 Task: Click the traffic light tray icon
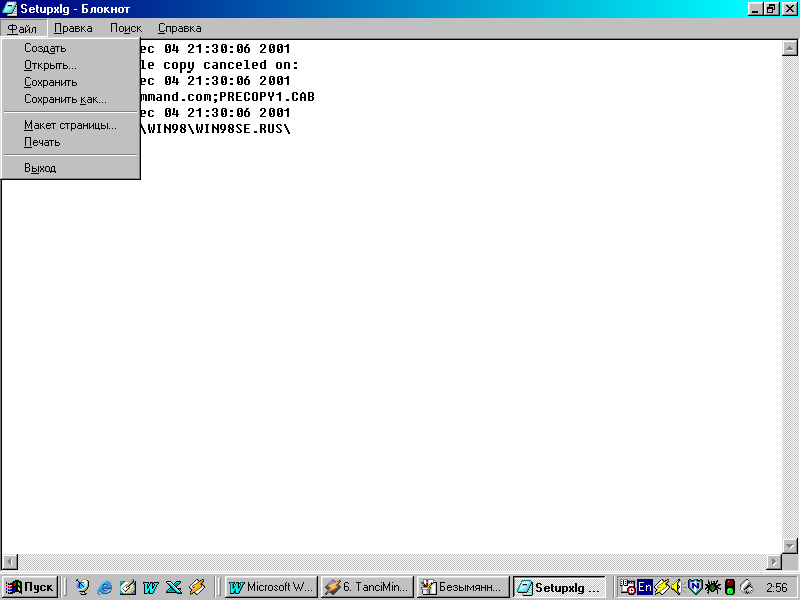click(x=730, y=587)
